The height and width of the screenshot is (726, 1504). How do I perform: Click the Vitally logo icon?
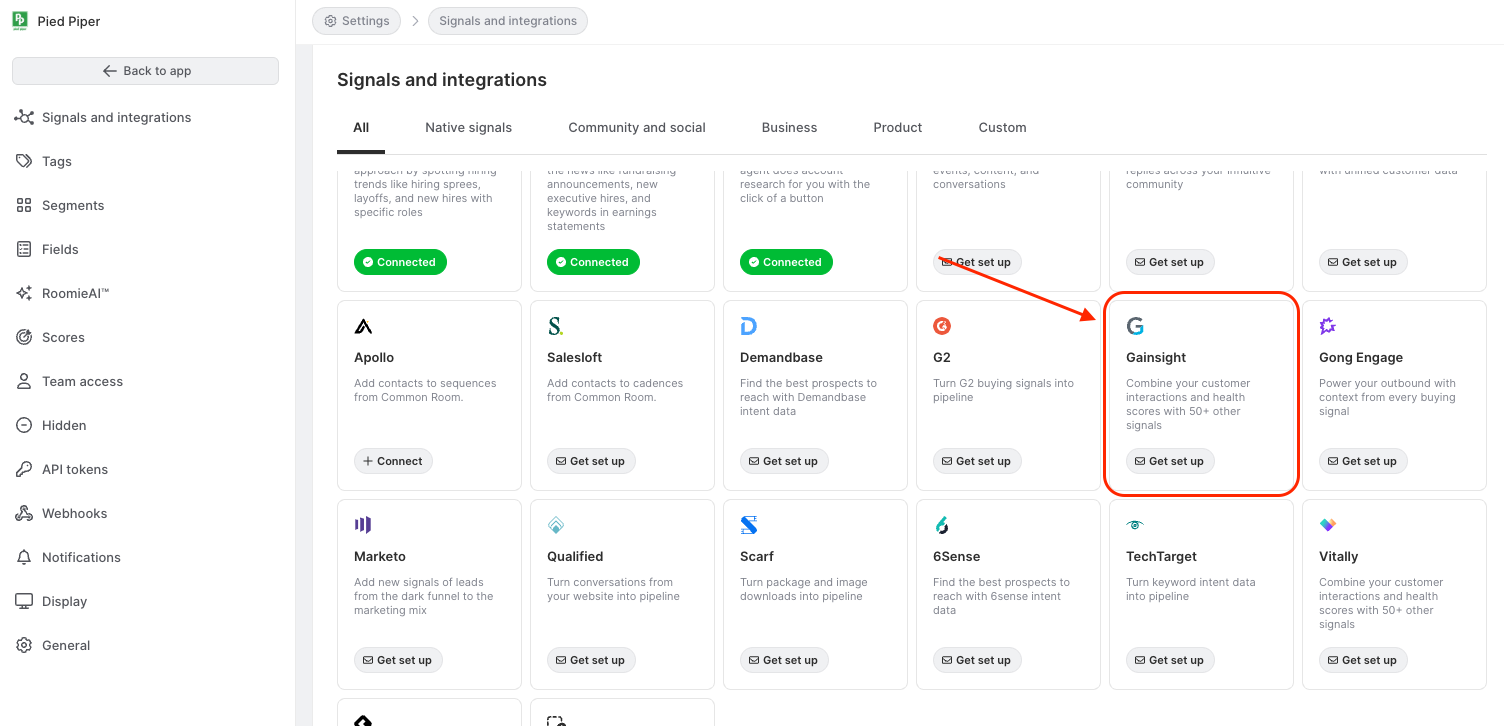click(1328, 525)
